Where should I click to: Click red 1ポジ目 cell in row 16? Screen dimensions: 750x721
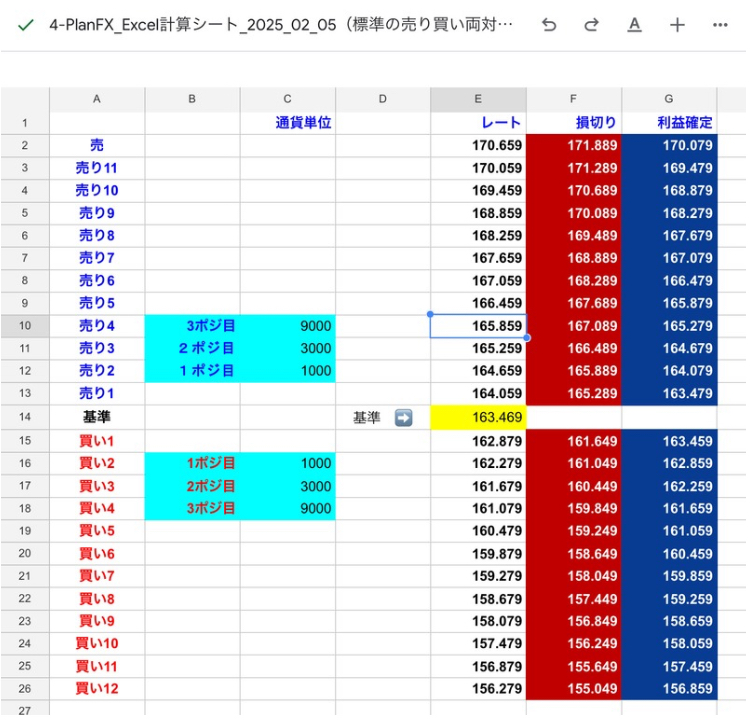[192, 463]
